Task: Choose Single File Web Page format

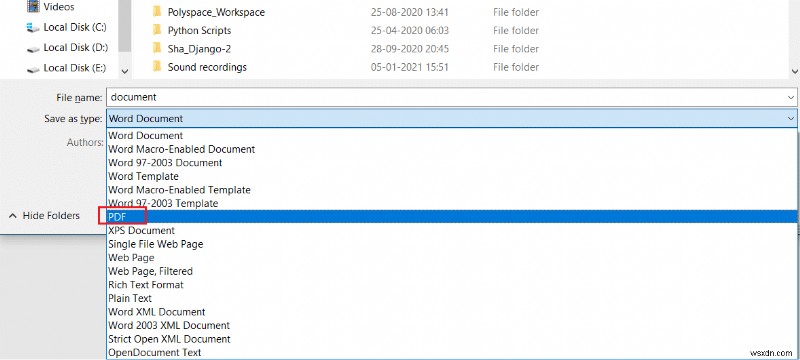Action: [452, 244]
